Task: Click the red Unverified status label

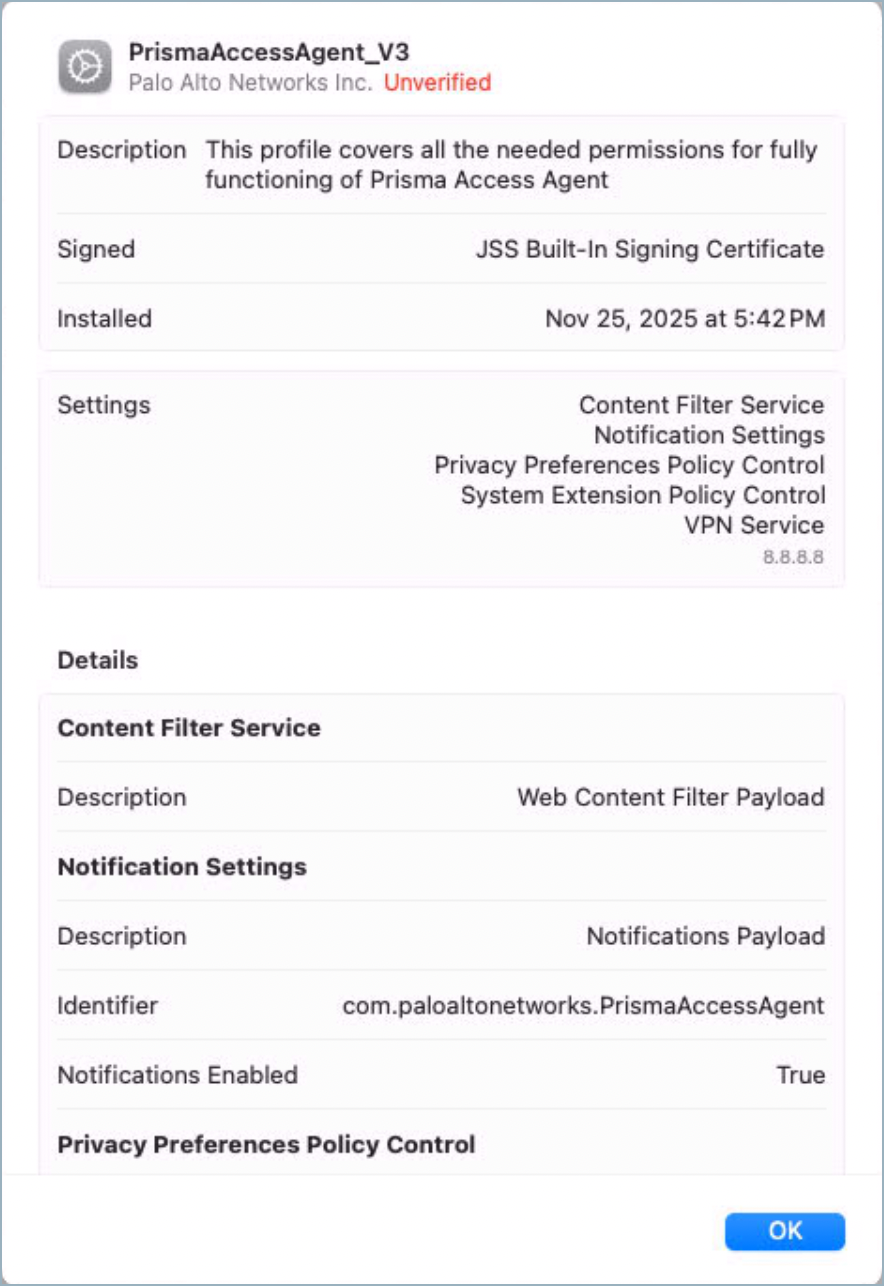Action: point(437,83)
